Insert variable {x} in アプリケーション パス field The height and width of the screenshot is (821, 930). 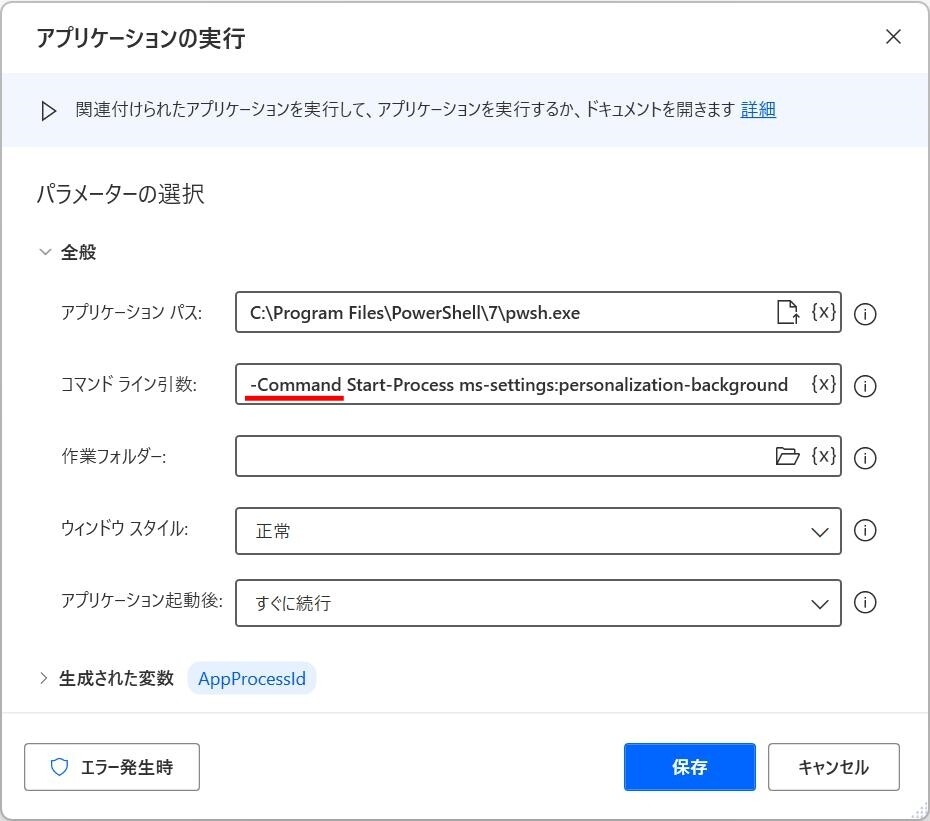tap(824, 312)
